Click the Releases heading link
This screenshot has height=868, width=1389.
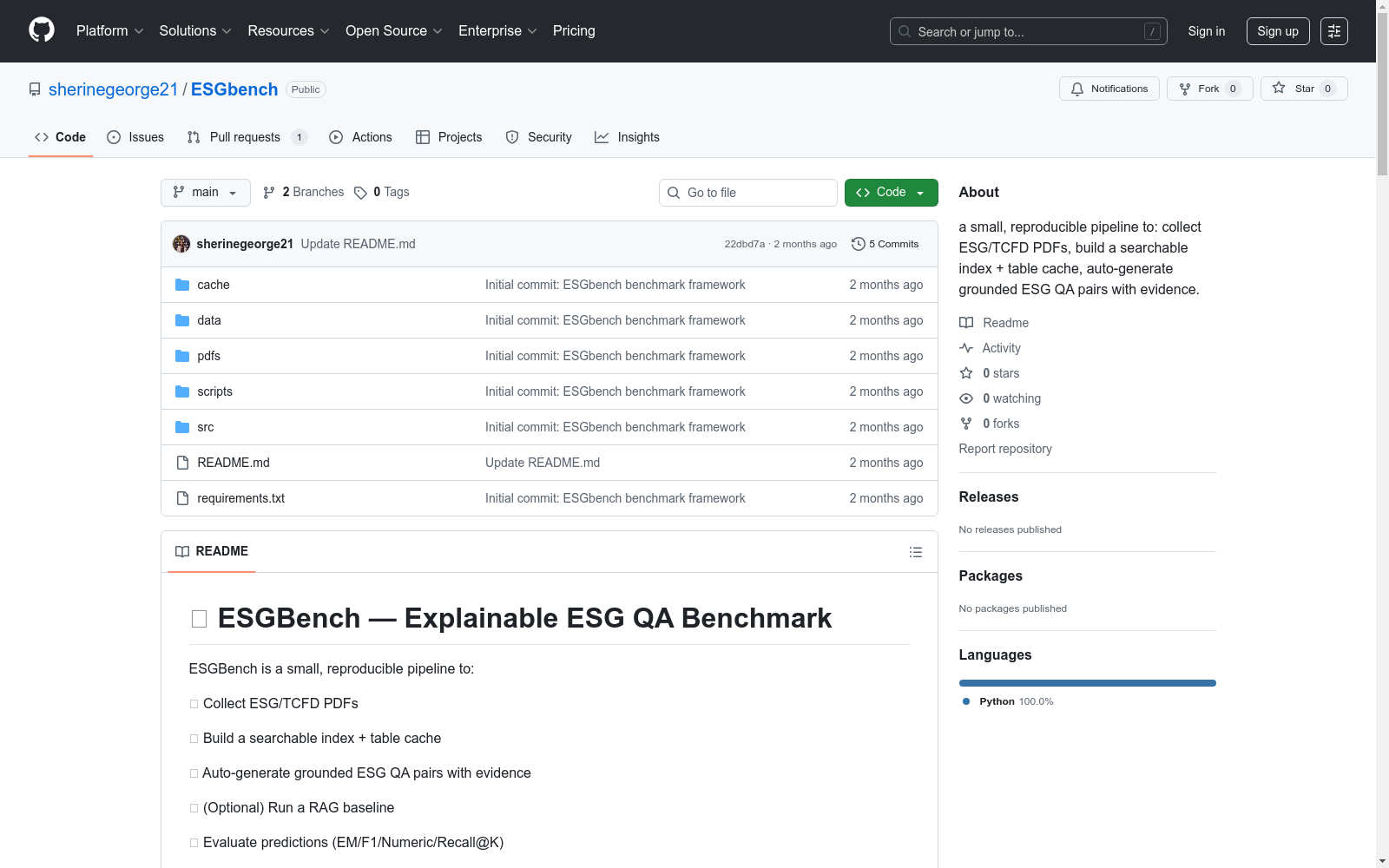989,497
